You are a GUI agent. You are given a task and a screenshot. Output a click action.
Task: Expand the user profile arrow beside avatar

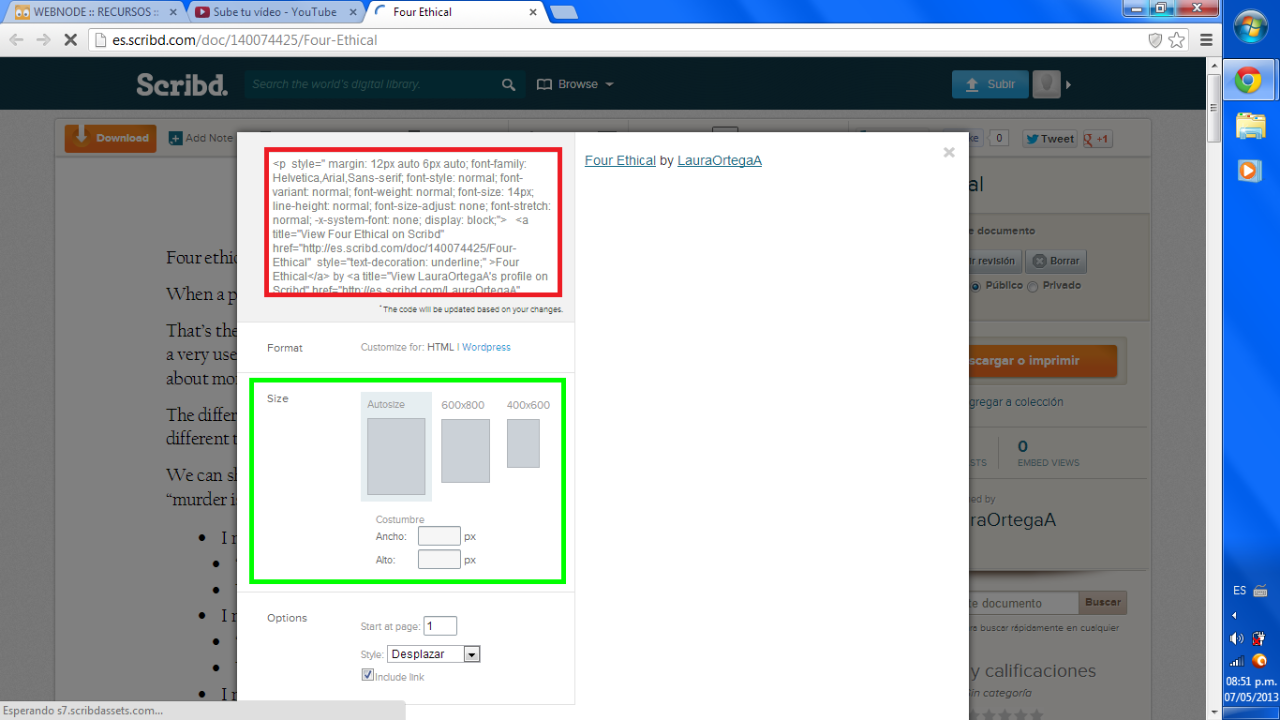(x=1068, y=85)
